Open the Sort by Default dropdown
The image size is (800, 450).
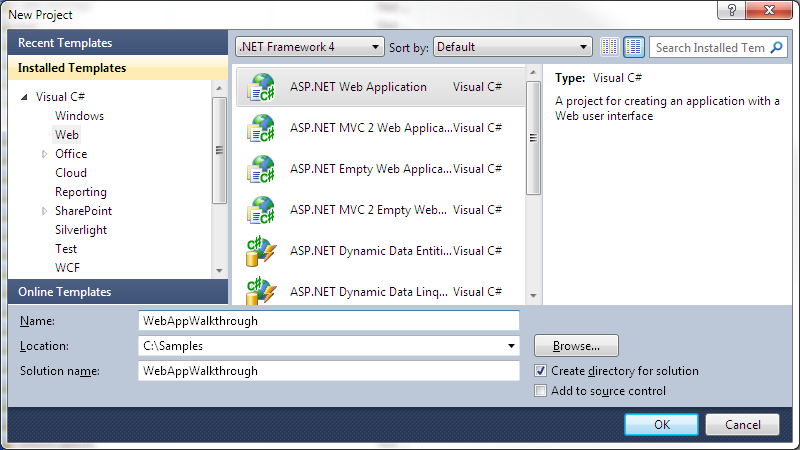pos(512,47)
